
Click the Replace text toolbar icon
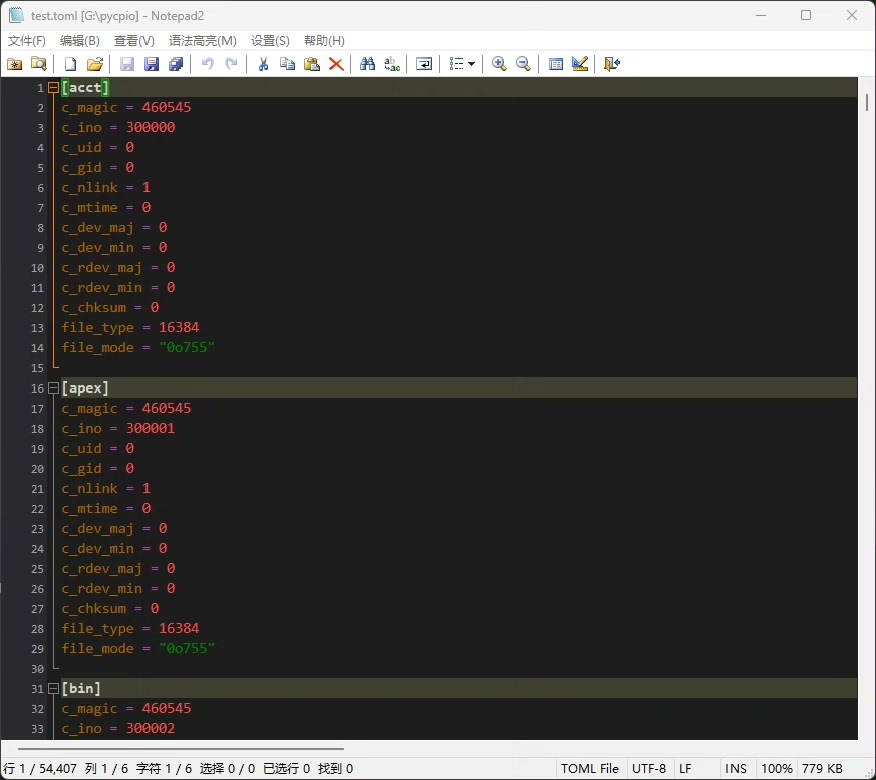pyautogui.click(x=392, y=64)
